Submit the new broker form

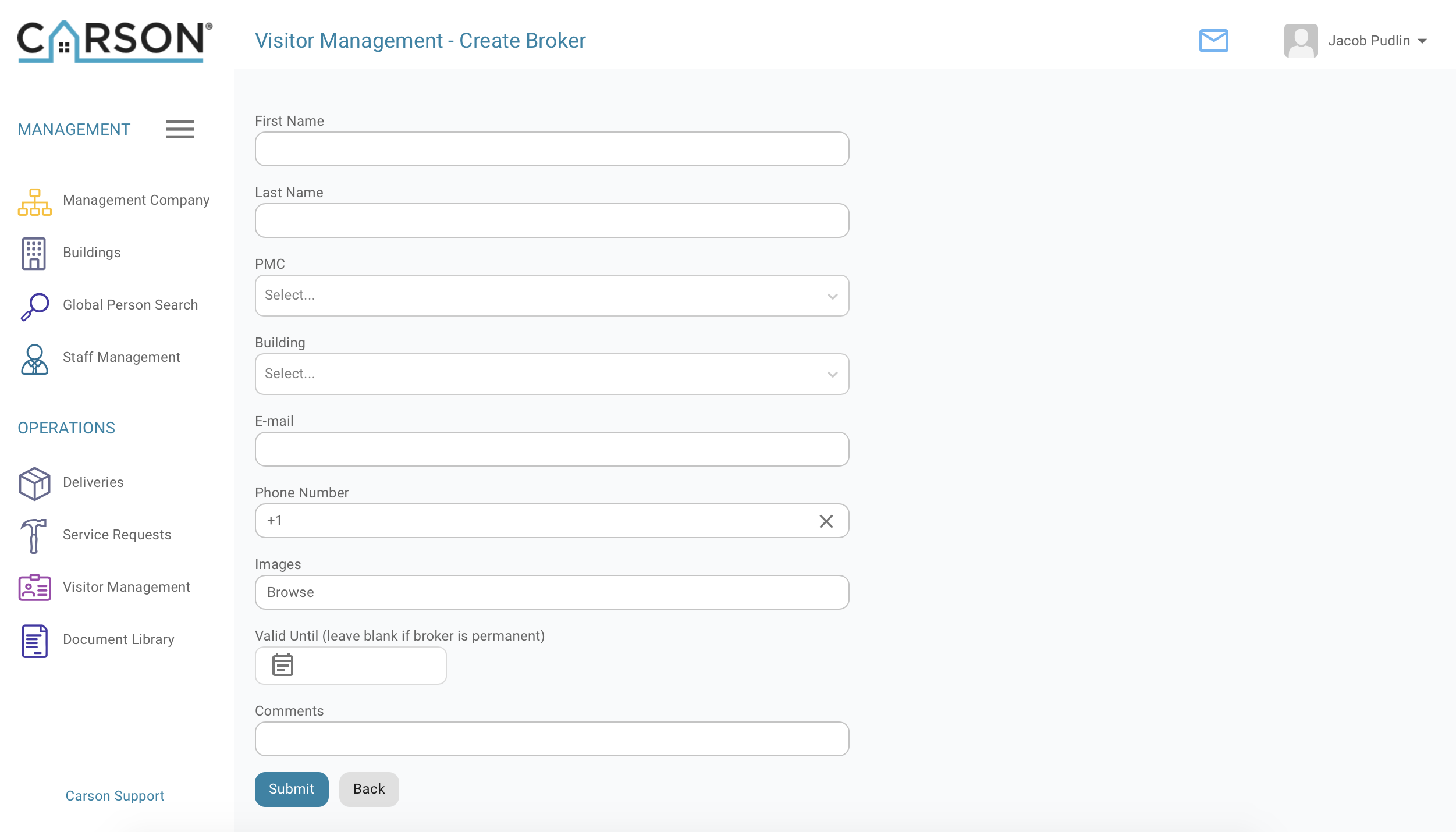[291, 789]
